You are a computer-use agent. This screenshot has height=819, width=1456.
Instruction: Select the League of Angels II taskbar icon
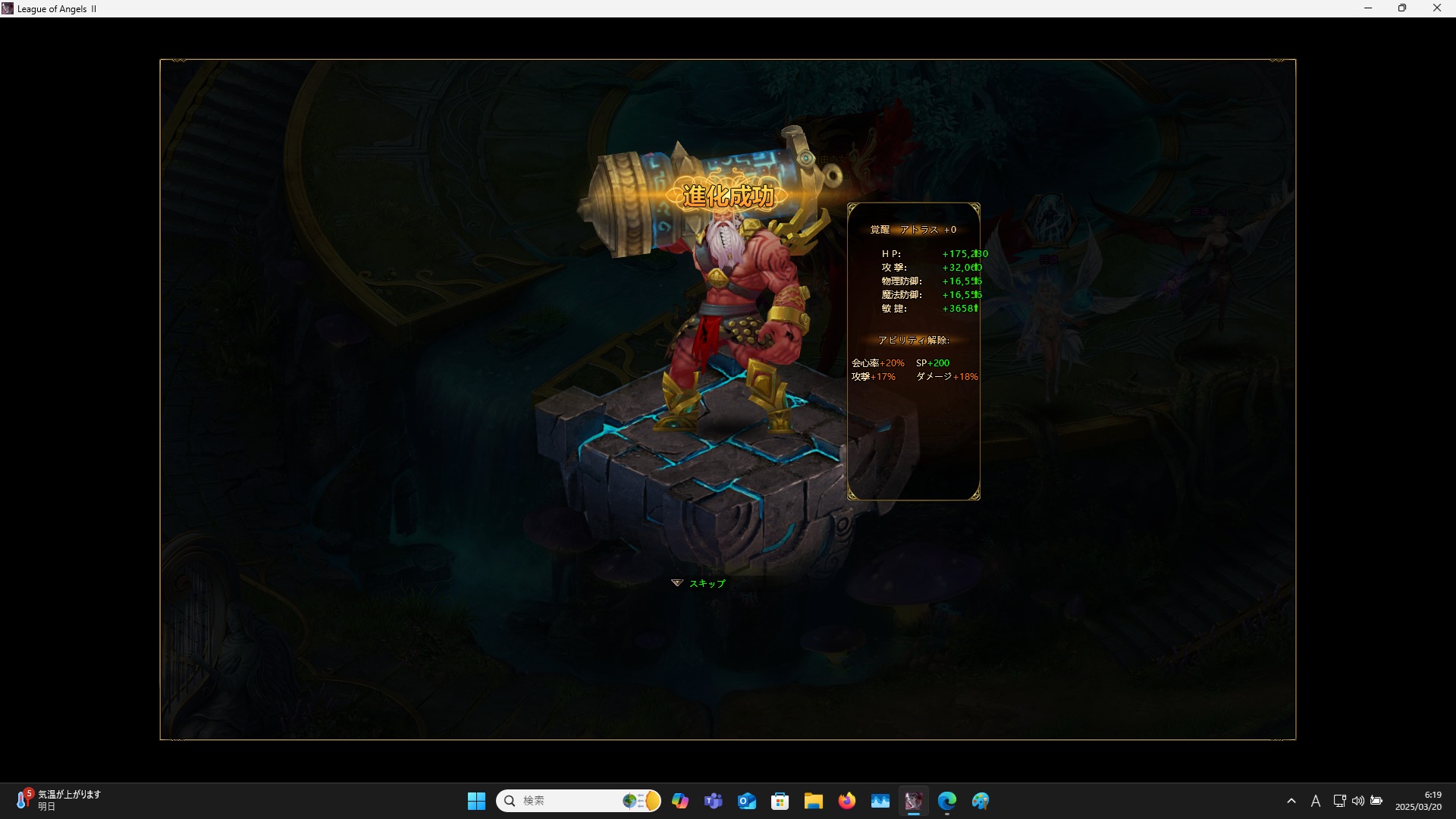[914, 801]
